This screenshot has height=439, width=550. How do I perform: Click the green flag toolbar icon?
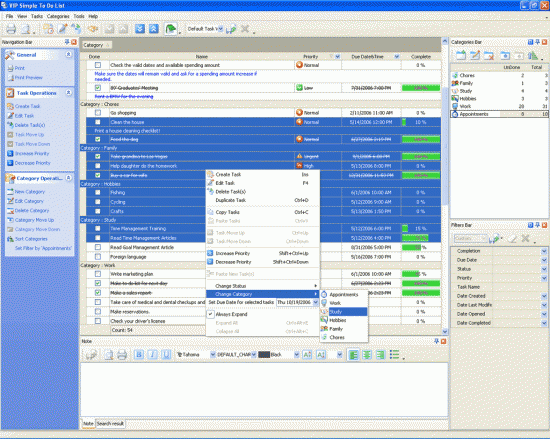click(170, 29)
